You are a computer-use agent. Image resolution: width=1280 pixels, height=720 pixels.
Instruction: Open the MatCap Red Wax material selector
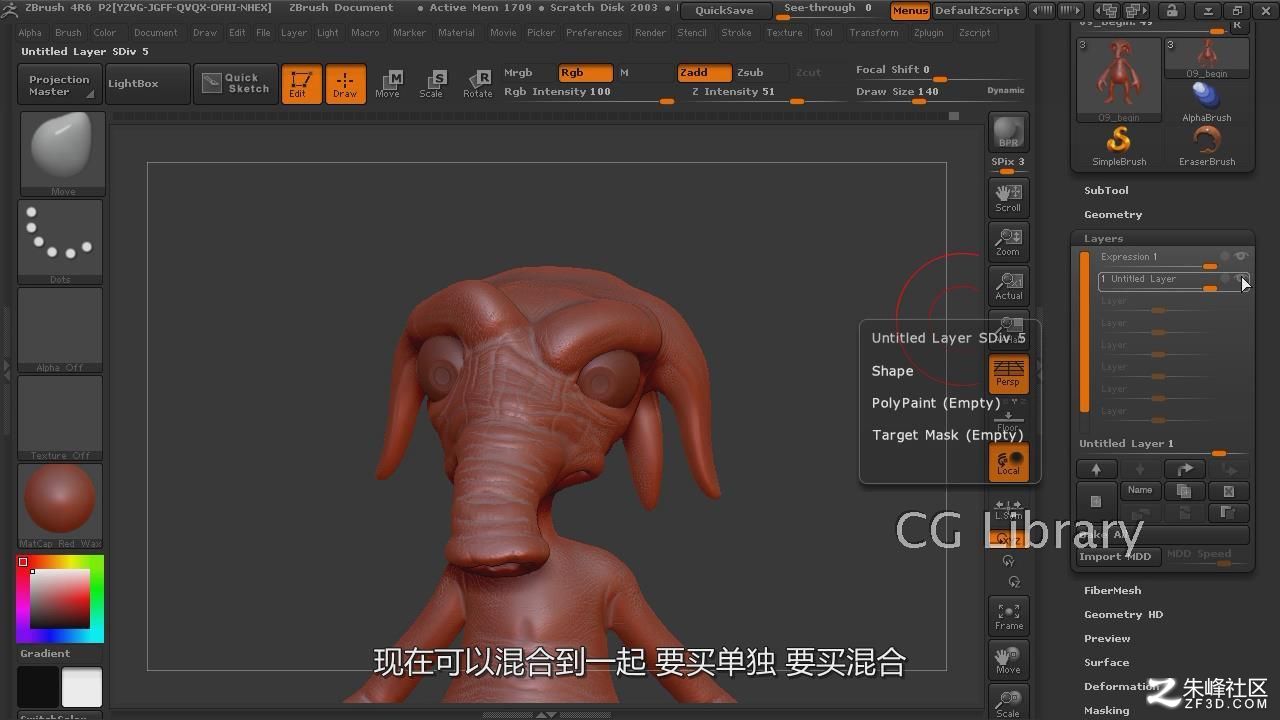61,506
